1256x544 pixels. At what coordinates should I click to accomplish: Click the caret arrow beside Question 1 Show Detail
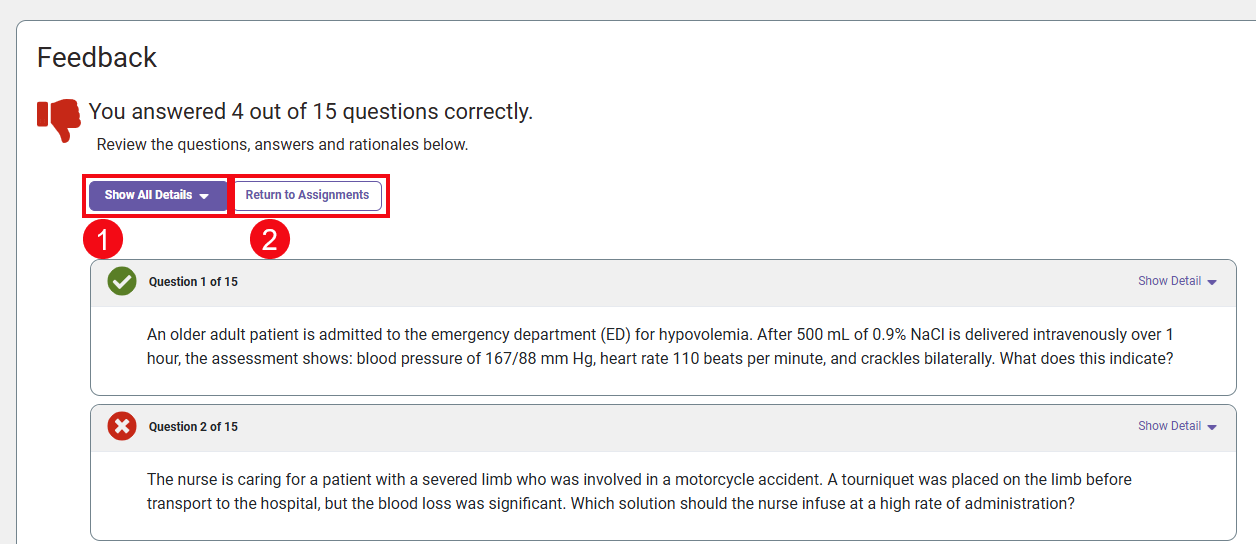click(1212, 283)
